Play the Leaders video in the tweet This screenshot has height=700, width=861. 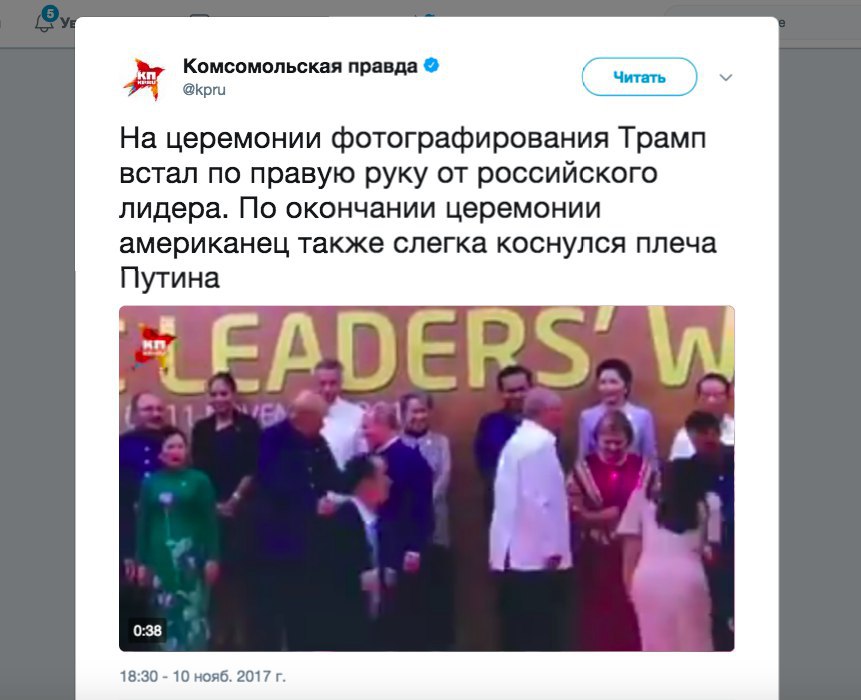pyautogui.click(x=427, y=478)
